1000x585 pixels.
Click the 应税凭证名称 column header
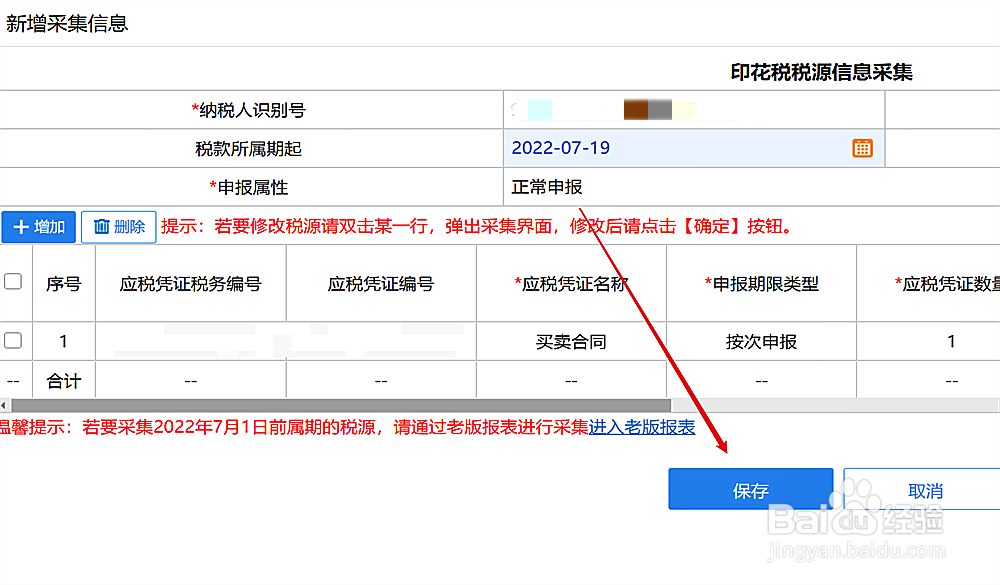pos(571,283)
